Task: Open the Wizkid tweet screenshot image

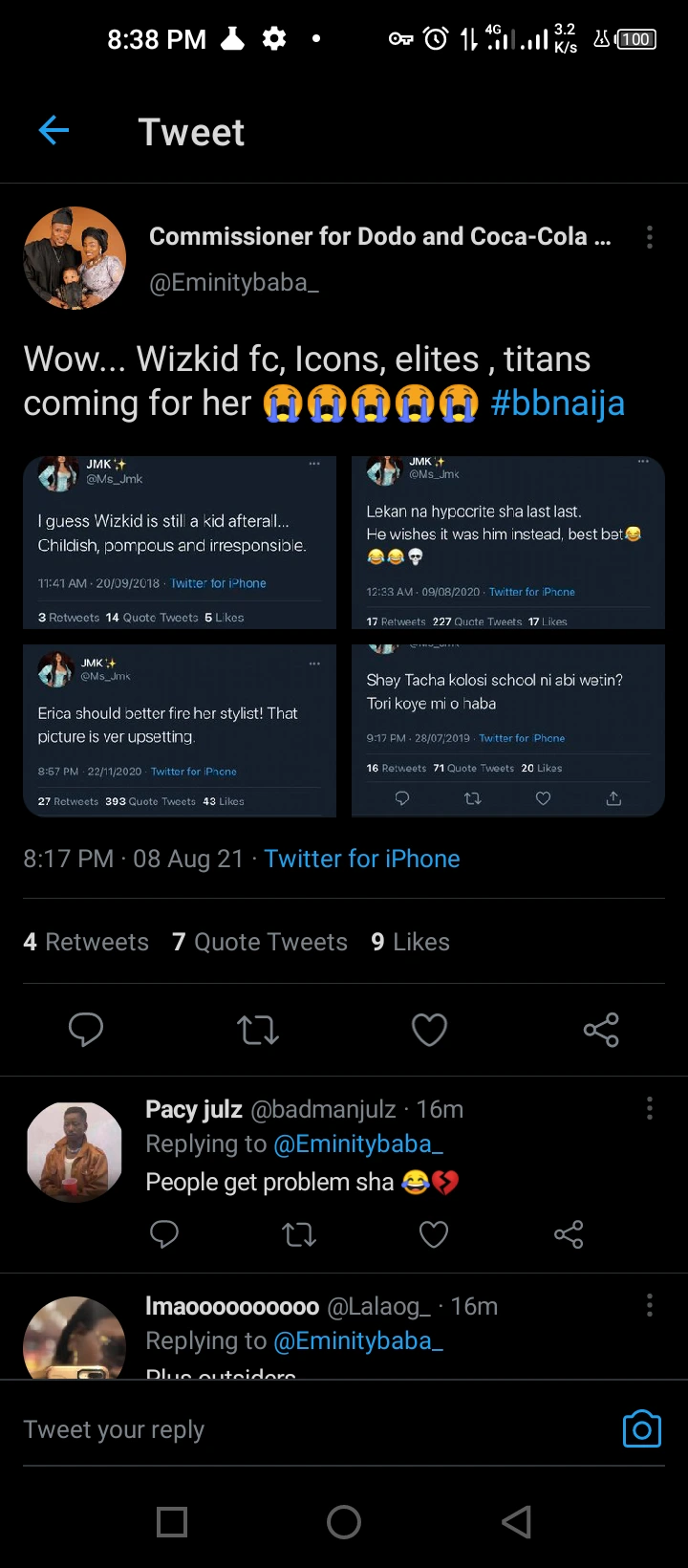Action: (x=180, y=542)
